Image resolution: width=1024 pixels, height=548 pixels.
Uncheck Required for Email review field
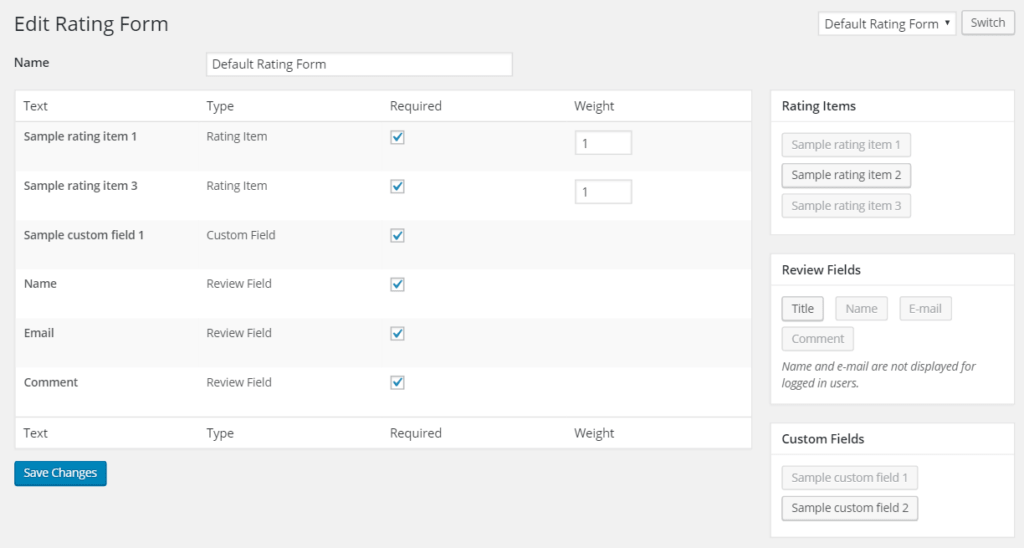click(x=397, y=333)
